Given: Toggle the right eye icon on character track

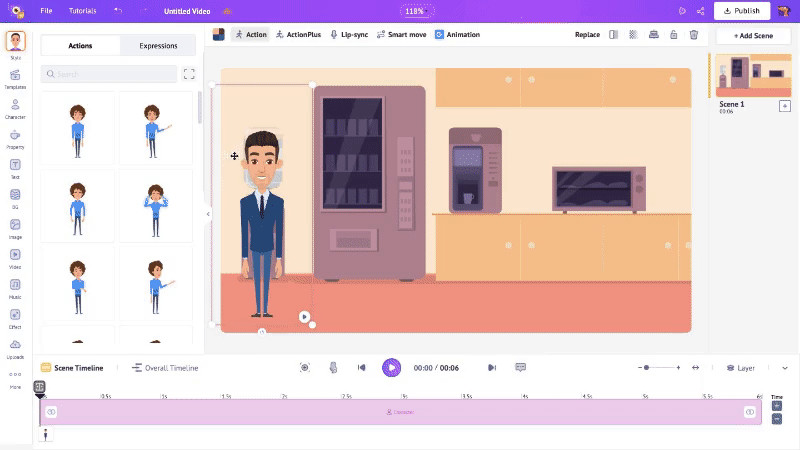Looking at the screenshot, I should pyautogui.click(x=749, y=412).
